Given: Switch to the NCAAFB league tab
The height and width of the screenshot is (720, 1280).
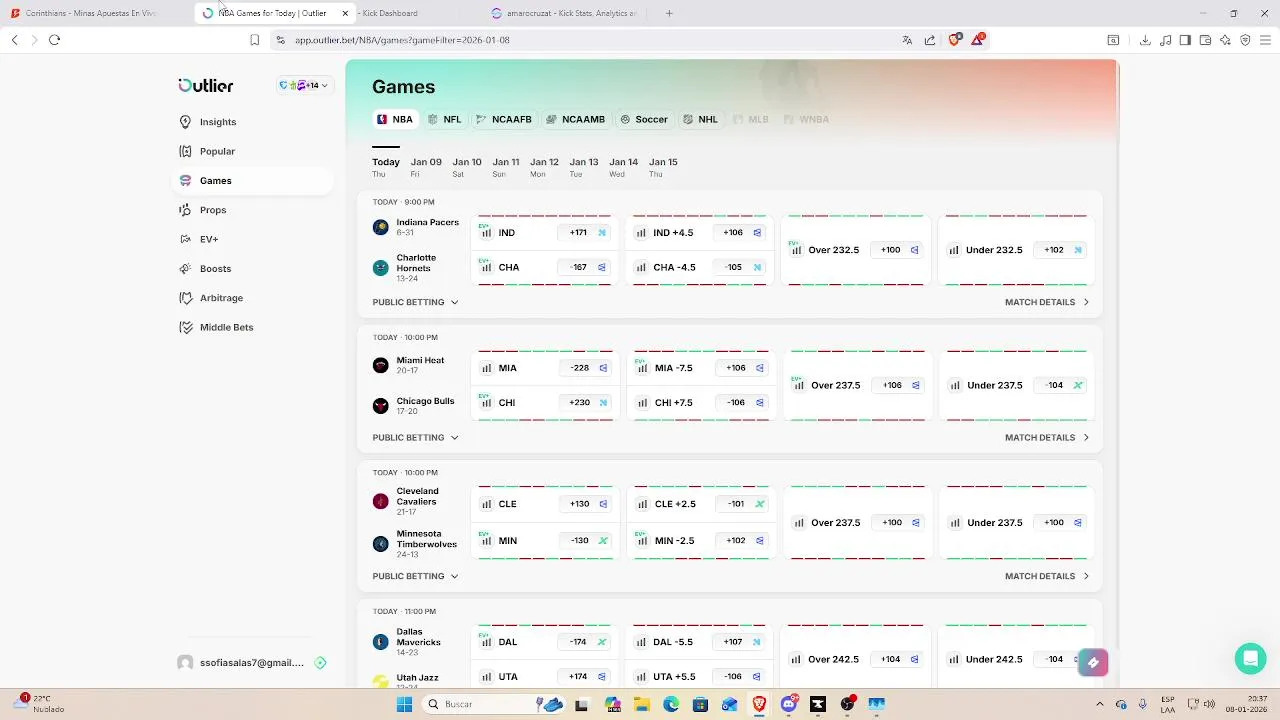Looking at the screenshot, I should (x=504, y=119).
